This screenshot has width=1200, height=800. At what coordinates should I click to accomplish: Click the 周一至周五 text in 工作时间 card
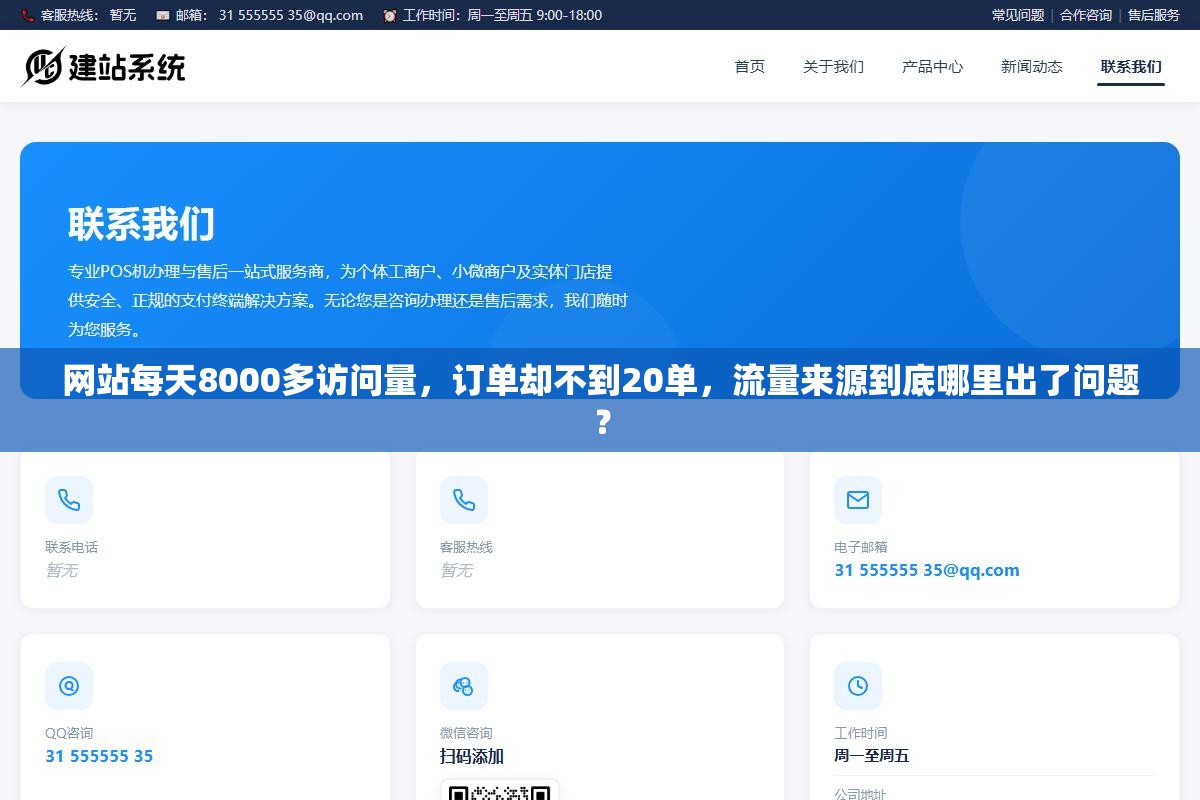click(872, 756)
